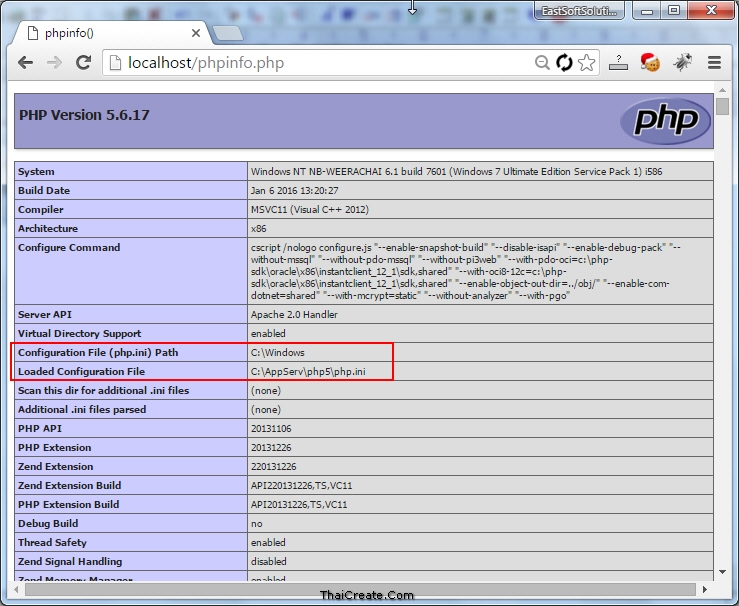Click the Virtual Directory Support label
Image resolution: width=739 pixels, height=606 pixels.
coord(80,334)
